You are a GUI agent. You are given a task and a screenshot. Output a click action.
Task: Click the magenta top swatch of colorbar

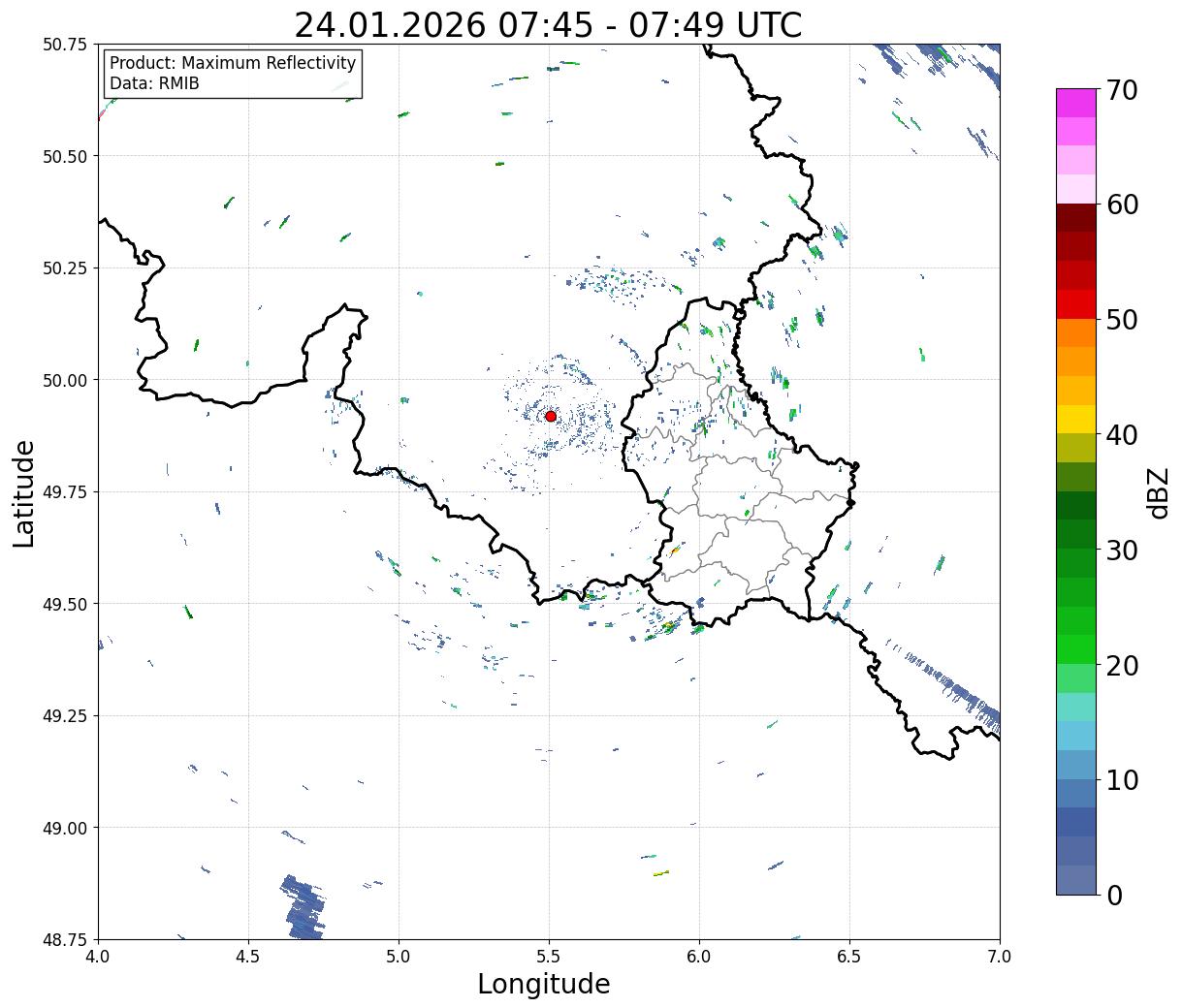click(1075, 103)
